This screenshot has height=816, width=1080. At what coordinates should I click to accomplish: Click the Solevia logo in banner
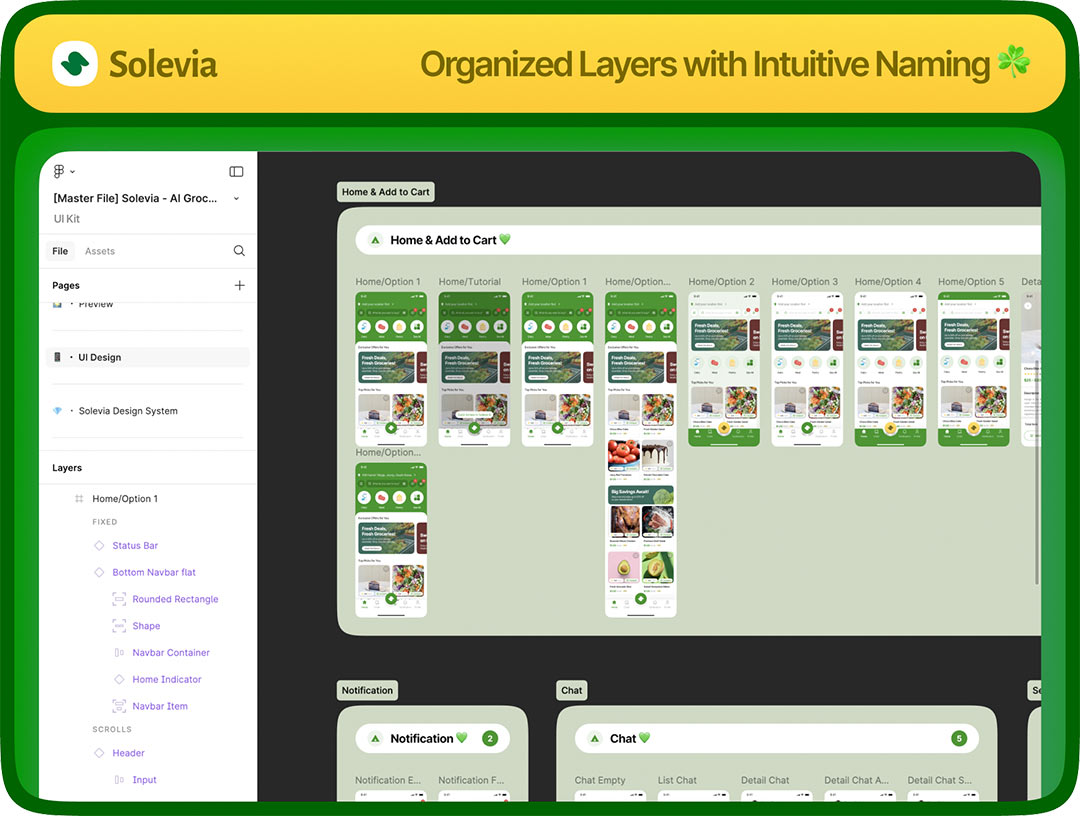(x=75, y=64)
